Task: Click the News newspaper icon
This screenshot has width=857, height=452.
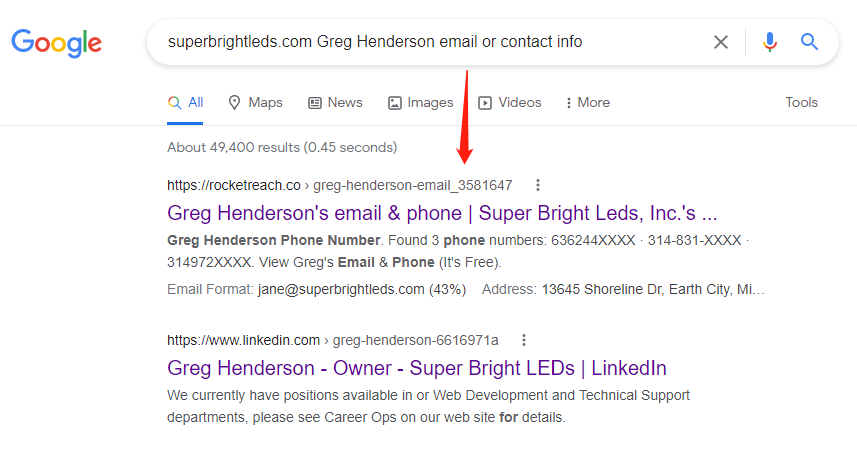Action: (315, 103)
